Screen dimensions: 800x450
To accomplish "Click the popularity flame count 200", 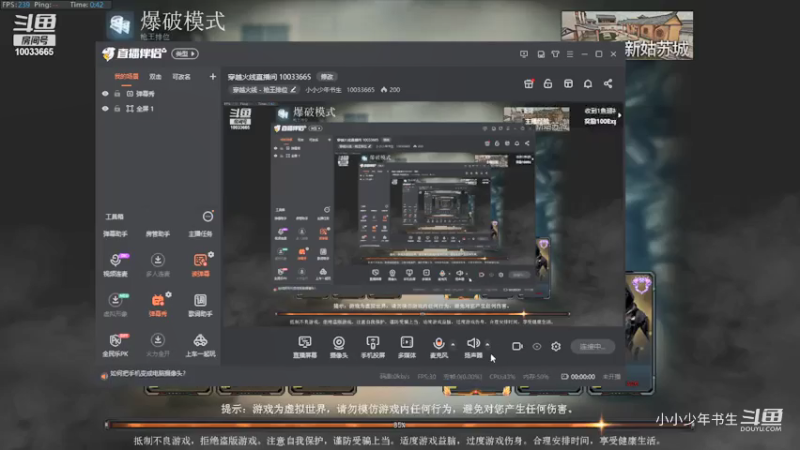I will (x=390, y=90).
